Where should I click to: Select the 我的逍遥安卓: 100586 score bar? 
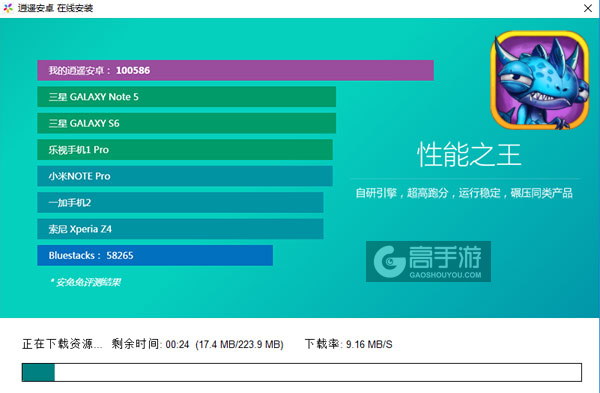[235, 70]
